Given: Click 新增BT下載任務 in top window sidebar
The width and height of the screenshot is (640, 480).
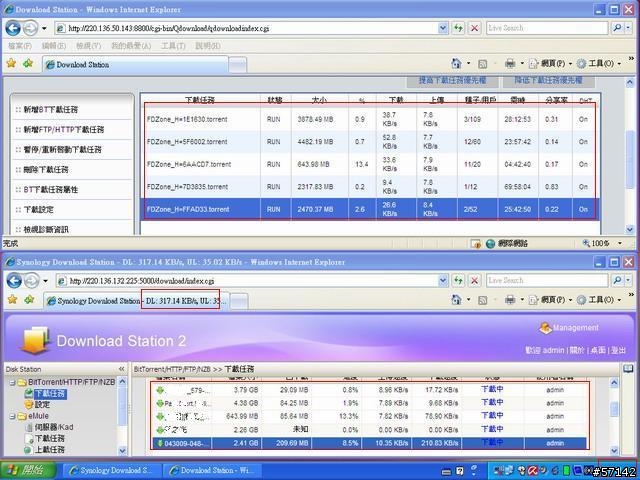Looking at the screenshot, I should click(x=51, y=109).
